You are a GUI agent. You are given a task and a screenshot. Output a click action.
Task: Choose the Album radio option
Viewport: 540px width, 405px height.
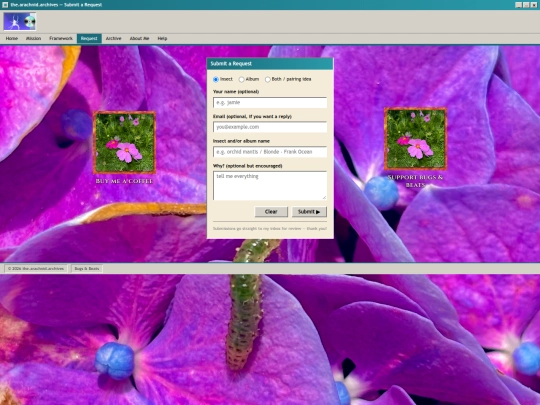tap(241, 80)
